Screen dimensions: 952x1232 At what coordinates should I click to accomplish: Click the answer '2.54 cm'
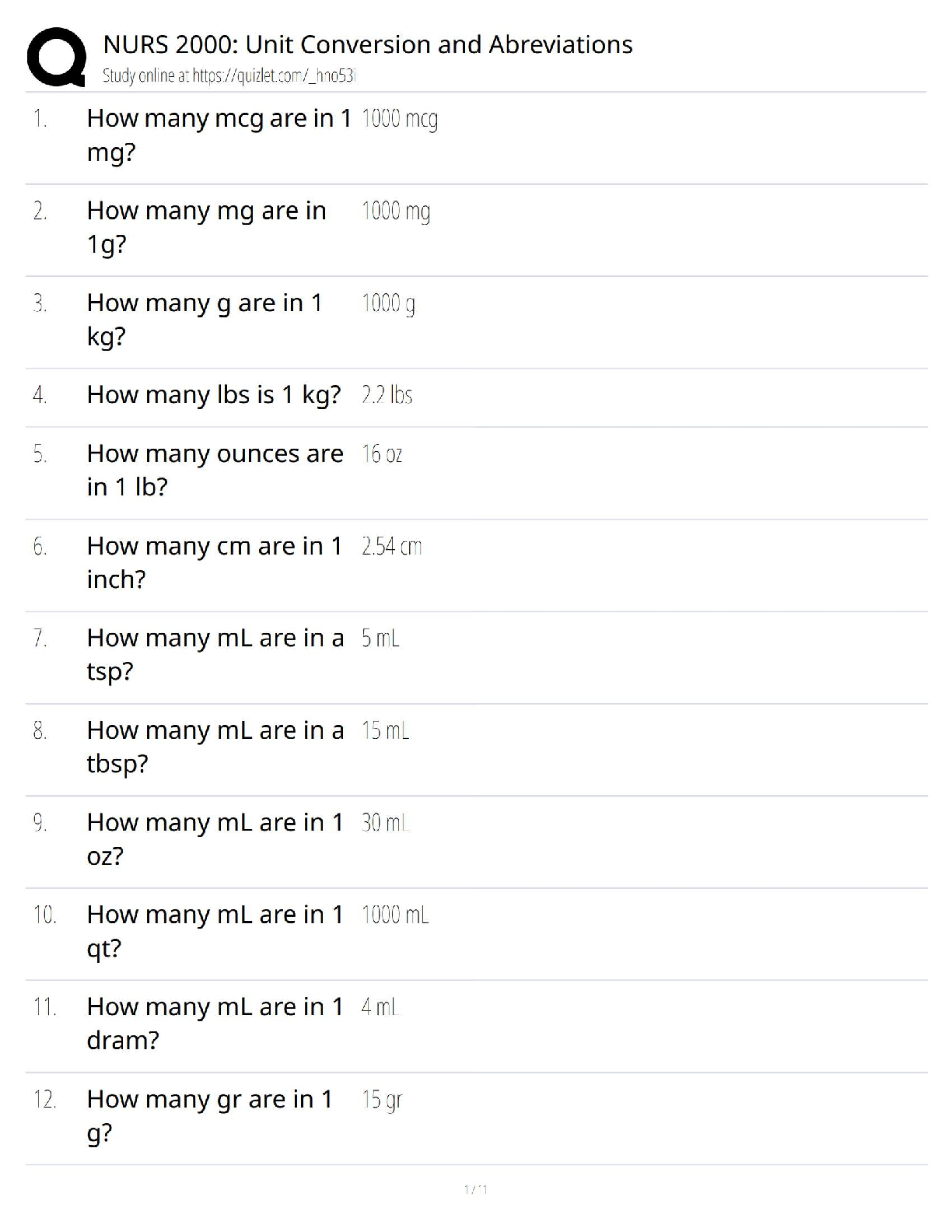click(x=391, y=547)
